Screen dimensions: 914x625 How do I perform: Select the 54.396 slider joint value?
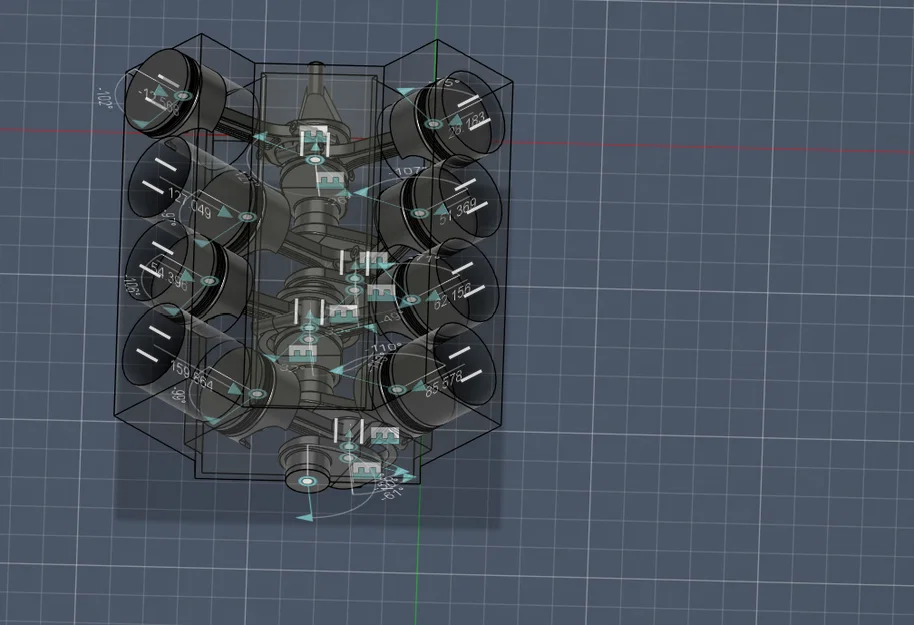click(x=169, y=274)
